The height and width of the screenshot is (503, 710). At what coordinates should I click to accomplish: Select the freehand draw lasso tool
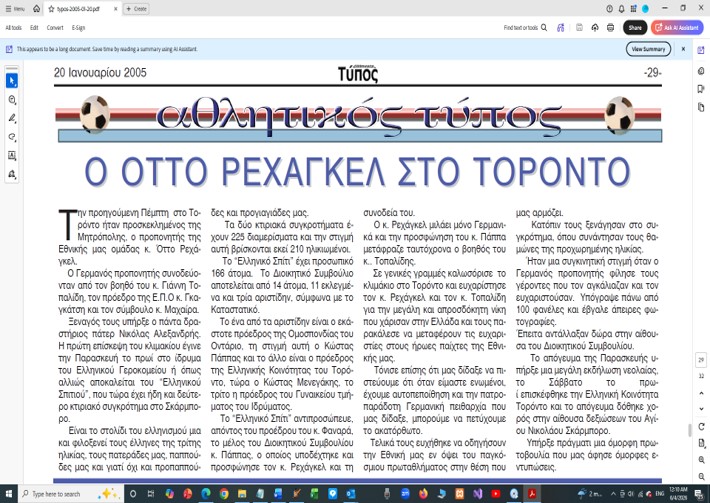pos(12,137)
